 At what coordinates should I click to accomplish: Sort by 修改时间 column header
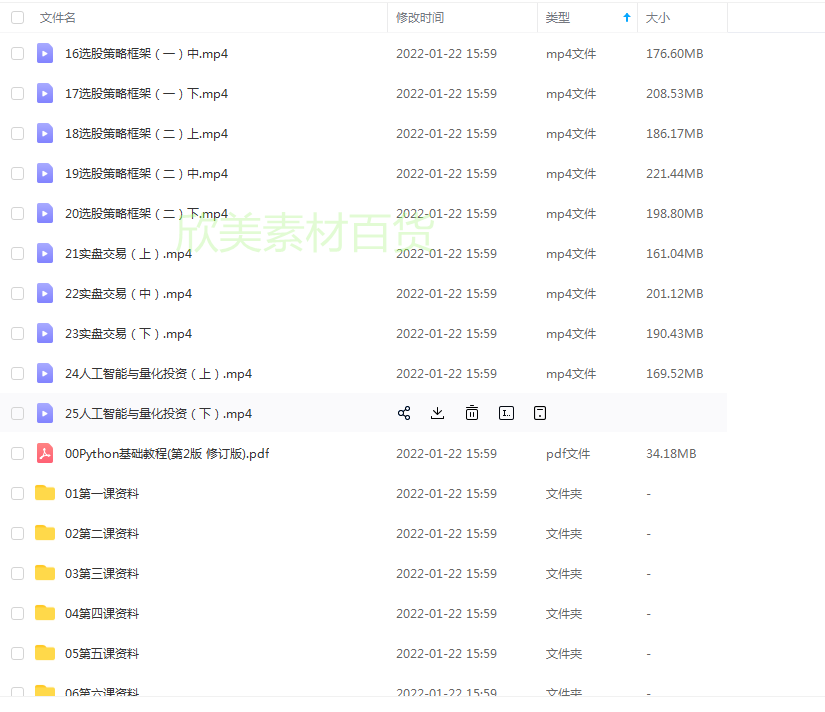420,17
